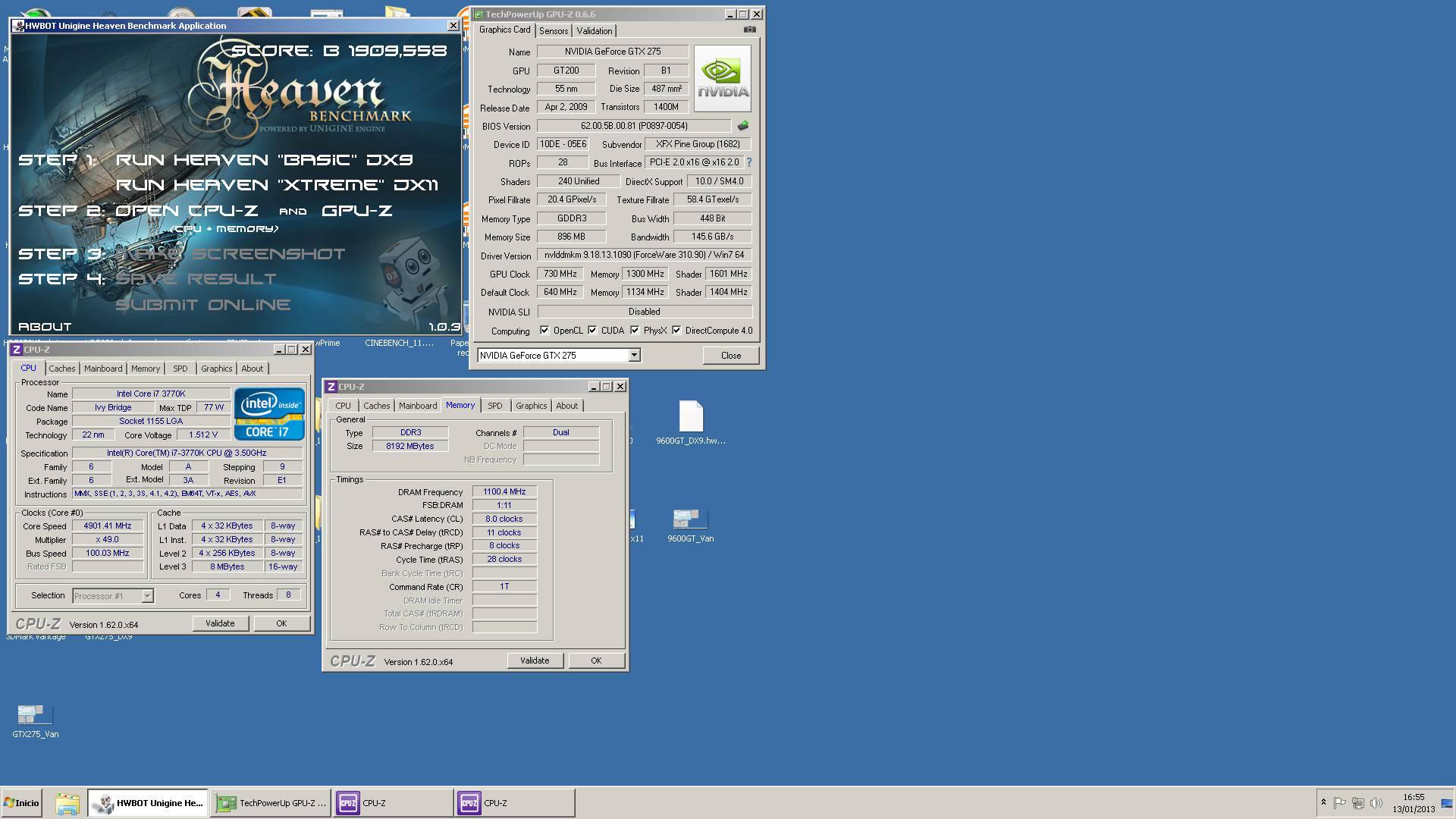
Task: Open SPD tab in Memory window
Action: point(495,406)
